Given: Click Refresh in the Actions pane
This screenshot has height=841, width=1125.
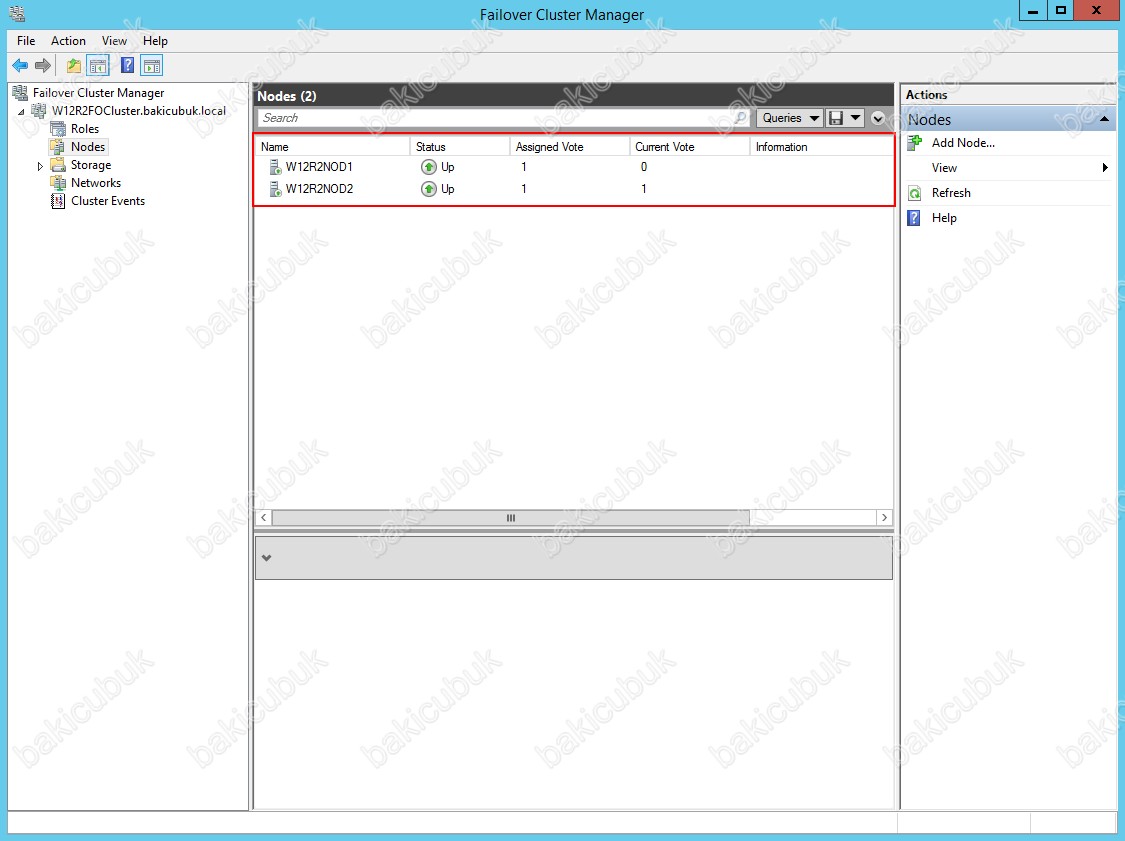Looking at the screenshot, I should tap(951, 193).
